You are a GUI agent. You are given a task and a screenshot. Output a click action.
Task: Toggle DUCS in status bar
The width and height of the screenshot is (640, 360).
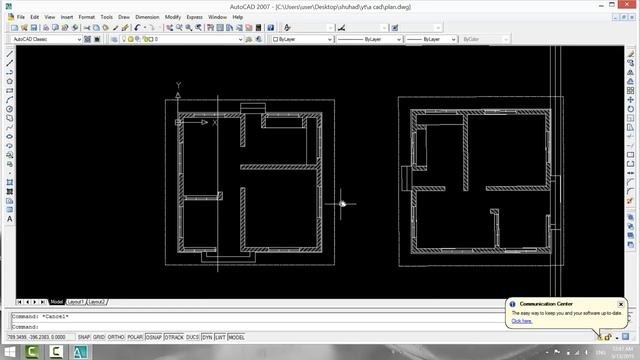click(x=193, y=337)
